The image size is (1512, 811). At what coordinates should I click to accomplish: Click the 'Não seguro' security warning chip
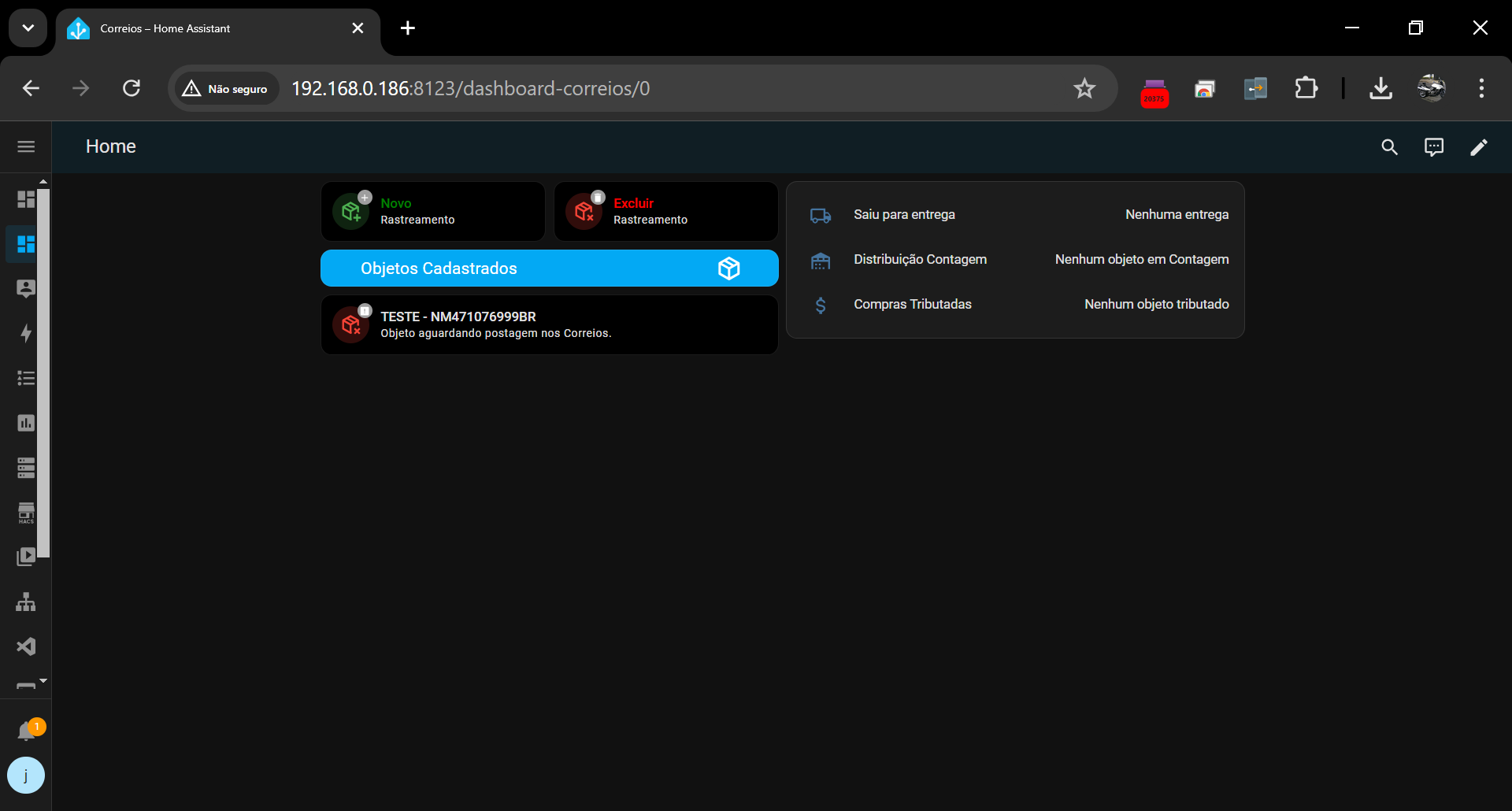coord(225,88)
